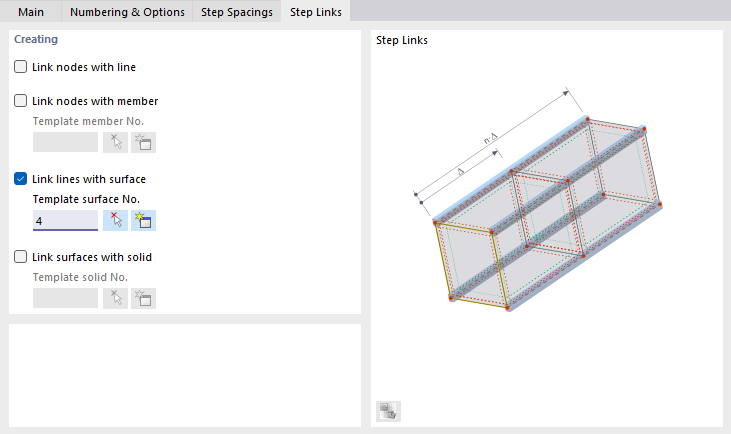Uncheck Link lines with surface
731x434 pixels.
pyautogui.click(x=21, y=179)
